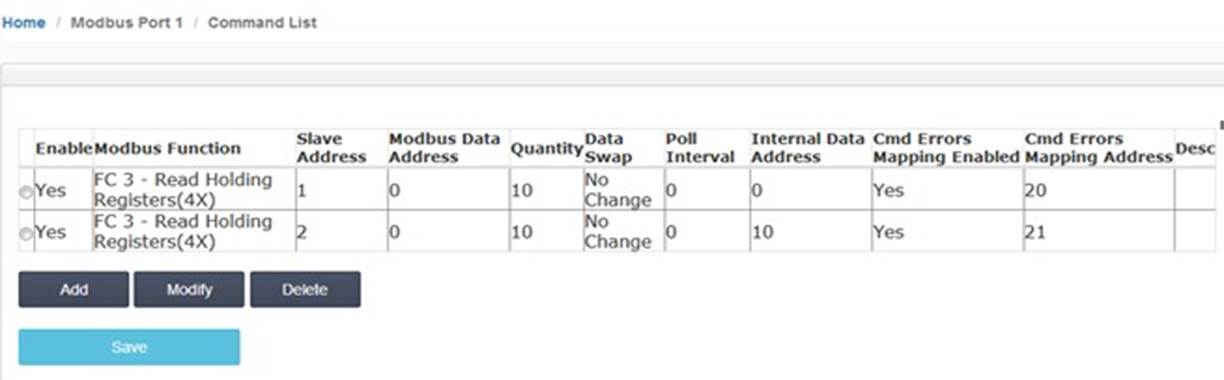The width and height of the screenshot is (1224, 380).
Task: Click the Add button
Action: click(74, 290)
